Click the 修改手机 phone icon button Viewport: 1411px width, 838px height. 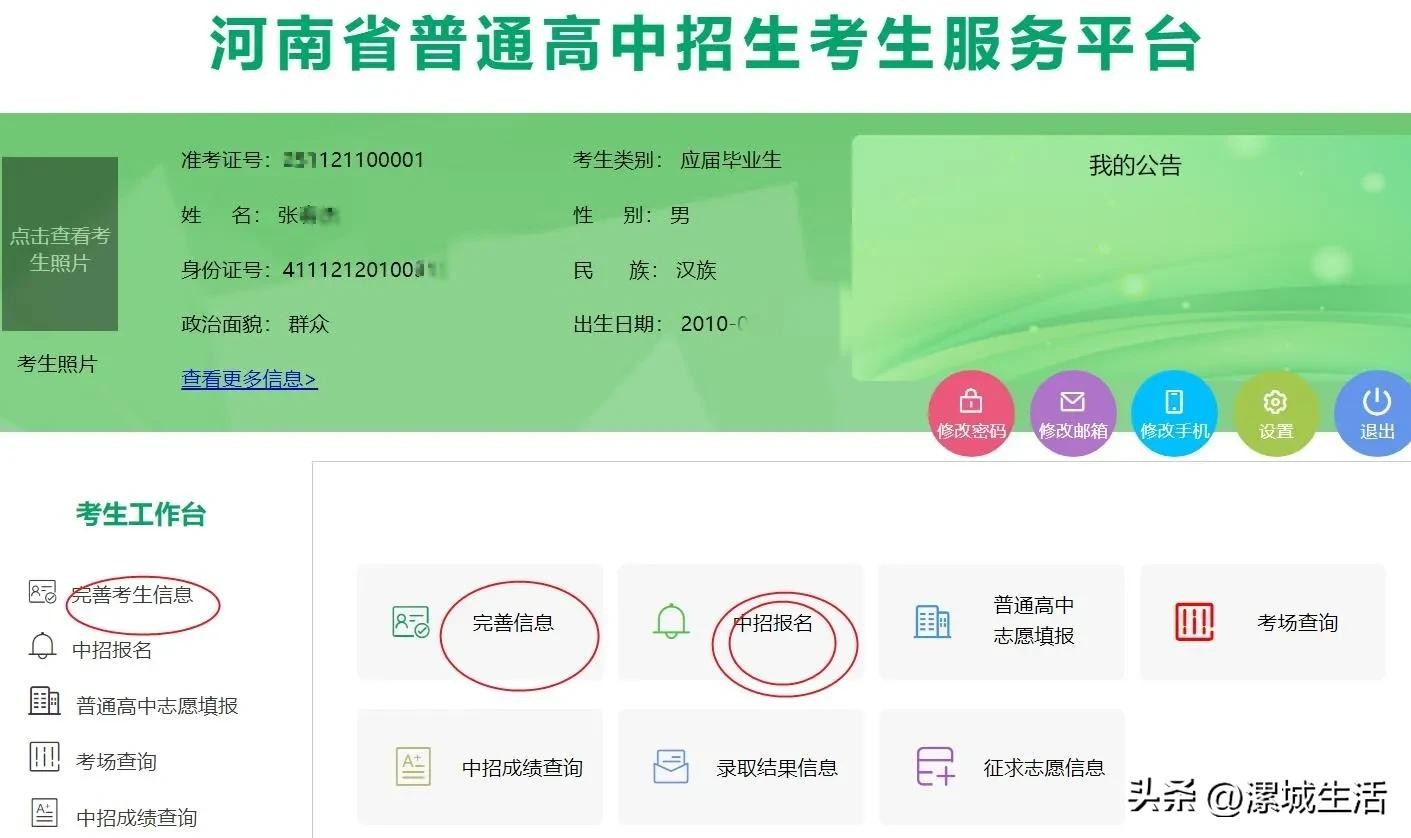pyautogui.click(x=1174, y=413)
